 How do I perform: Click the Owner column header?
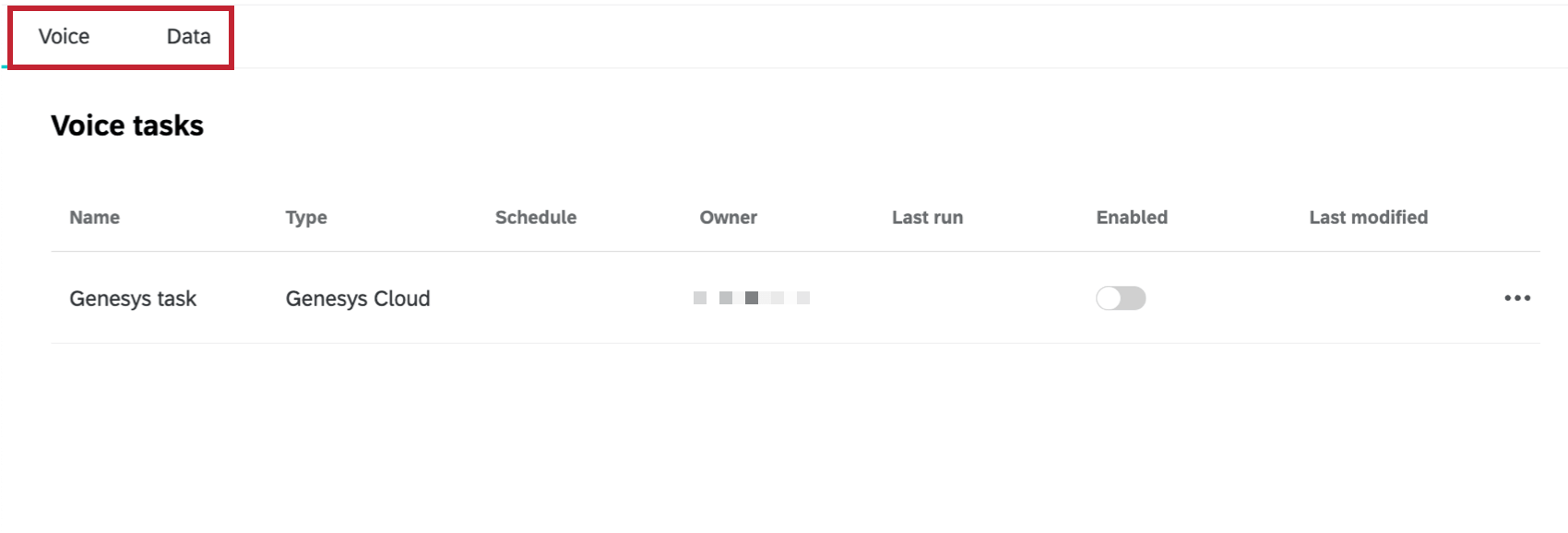(x=728, y=218)
